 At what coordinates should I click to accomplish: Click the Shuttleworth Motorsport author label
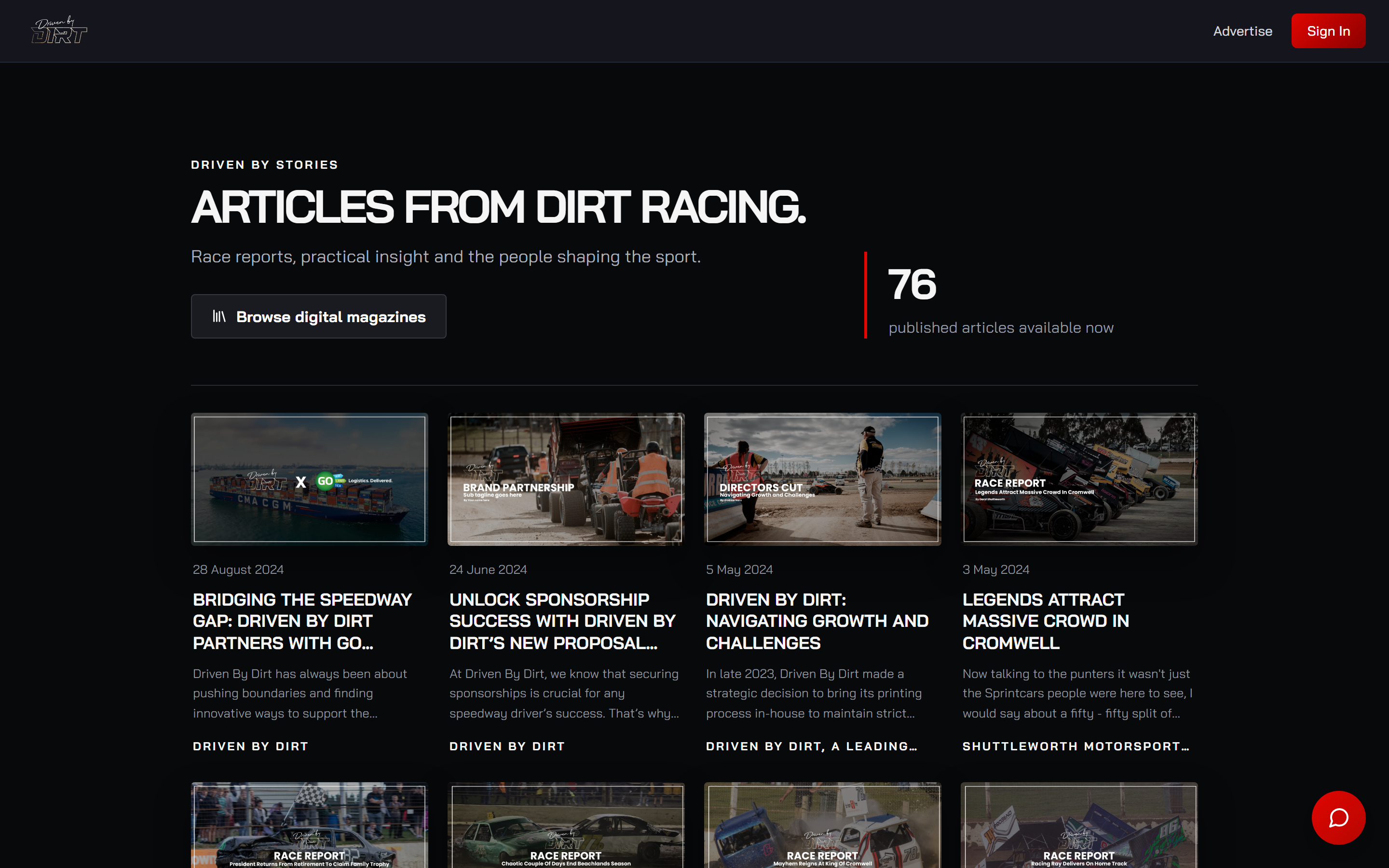pos(1076,746)
